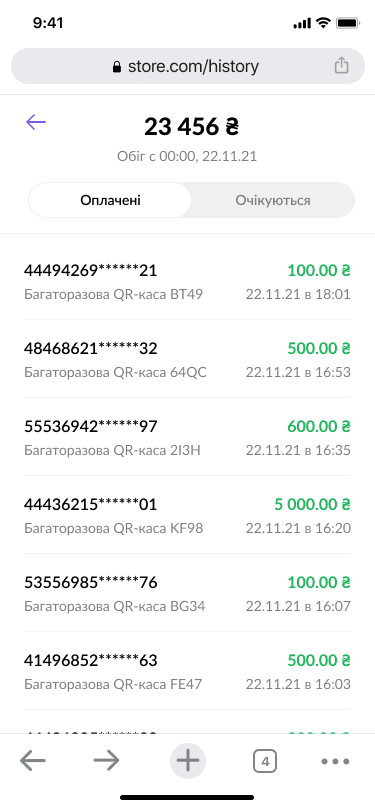Open transaction 48468621******32

[x=188, y=359]
